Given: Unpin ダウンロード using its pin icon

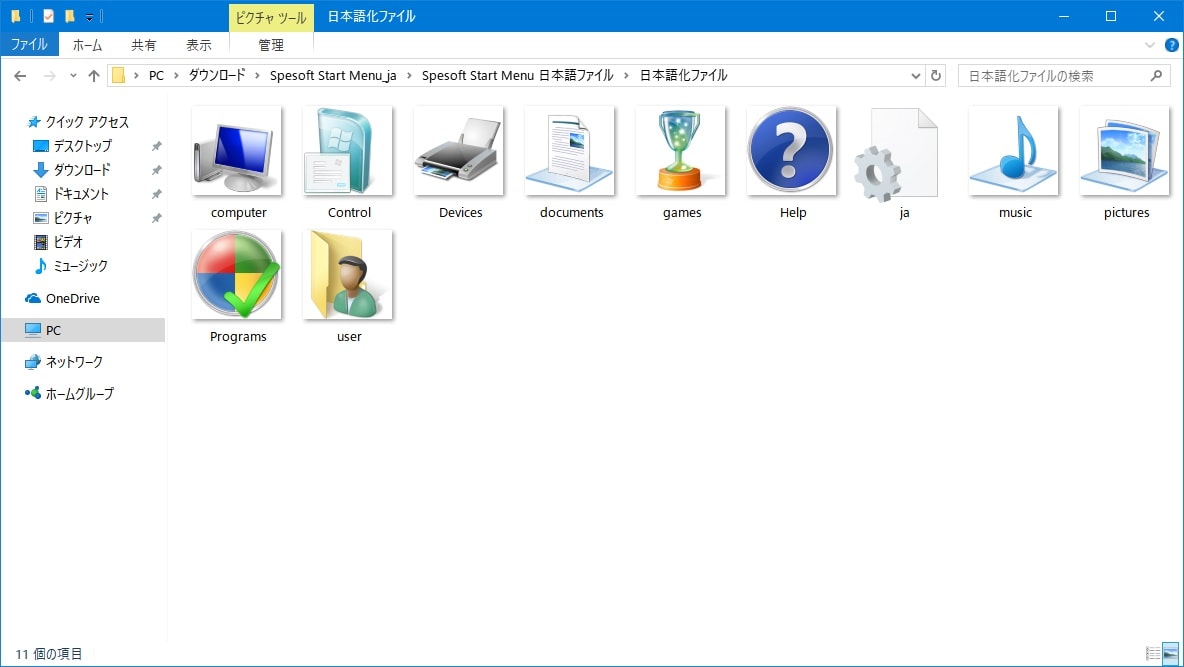Looking at the screenshot, I should click(156, 170).
